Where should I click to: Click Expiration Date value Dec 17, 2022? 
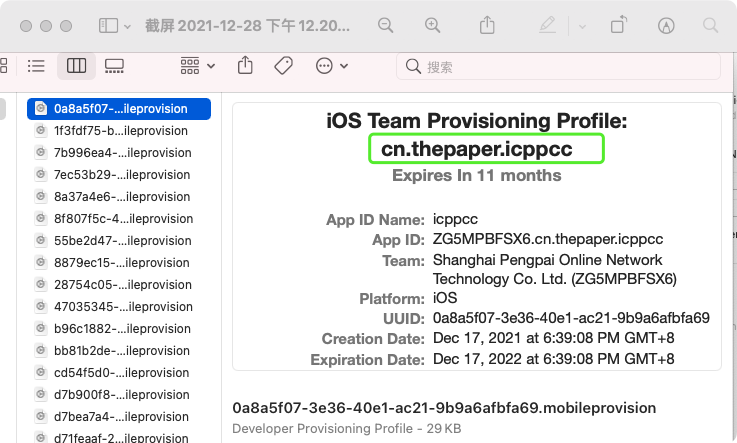[553, 359]
